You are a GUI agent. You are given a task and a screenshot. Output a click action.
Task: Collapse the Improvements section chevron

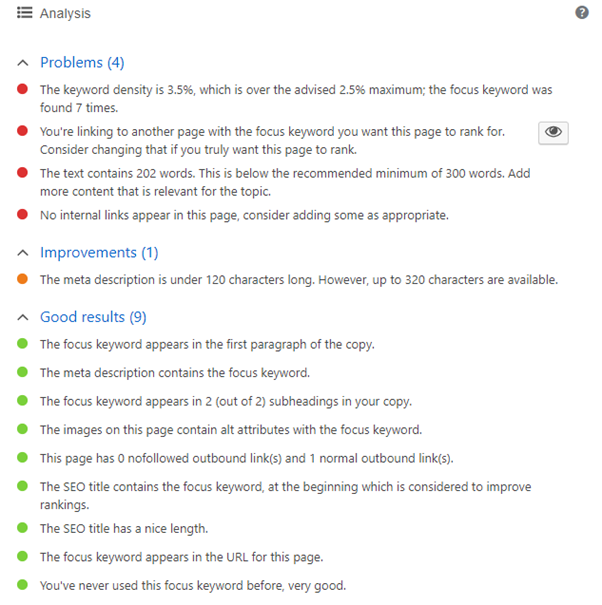point(23,253)
